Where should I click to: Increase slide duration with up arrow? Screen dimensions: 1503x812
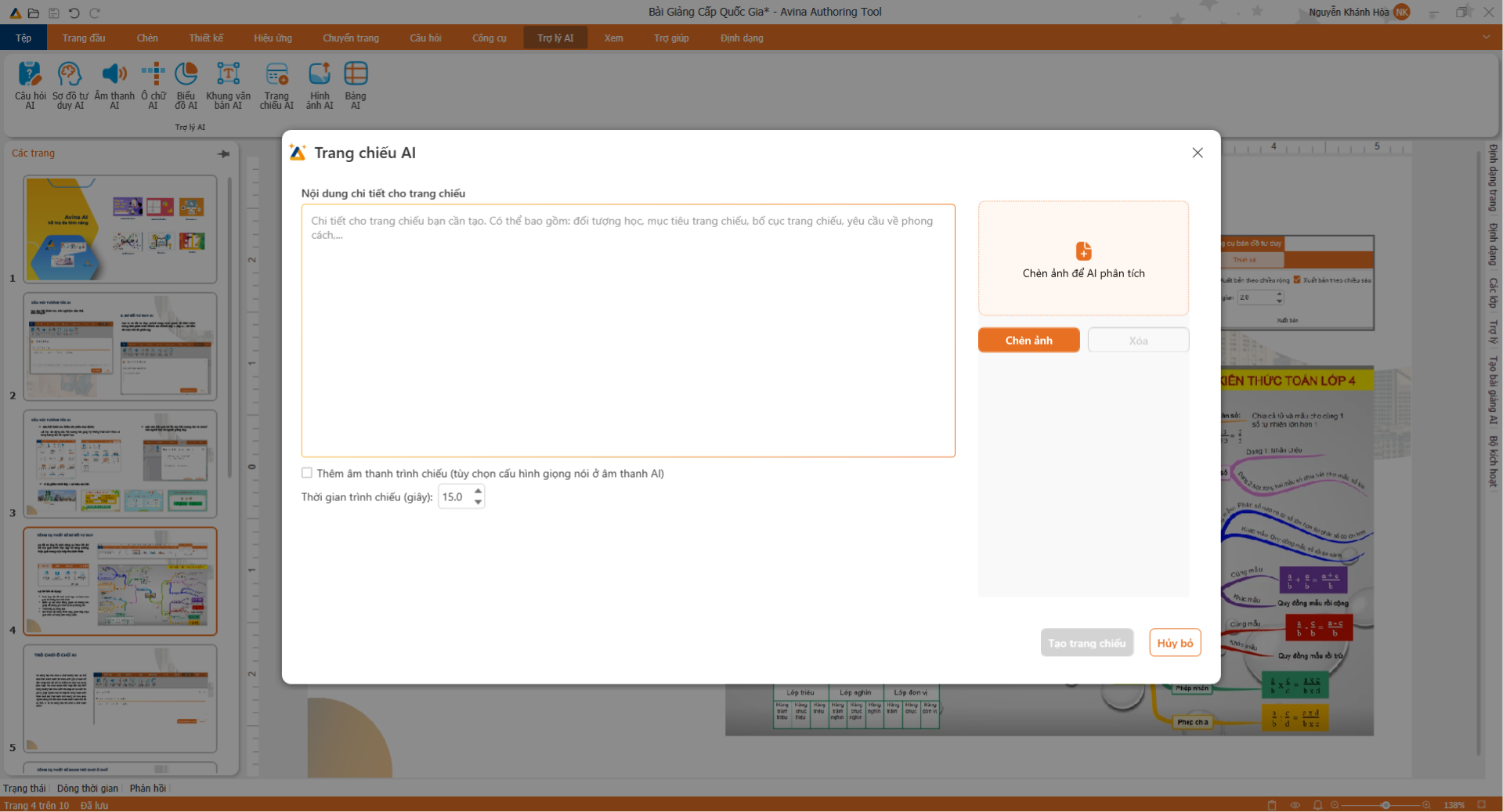coord(478,491)
